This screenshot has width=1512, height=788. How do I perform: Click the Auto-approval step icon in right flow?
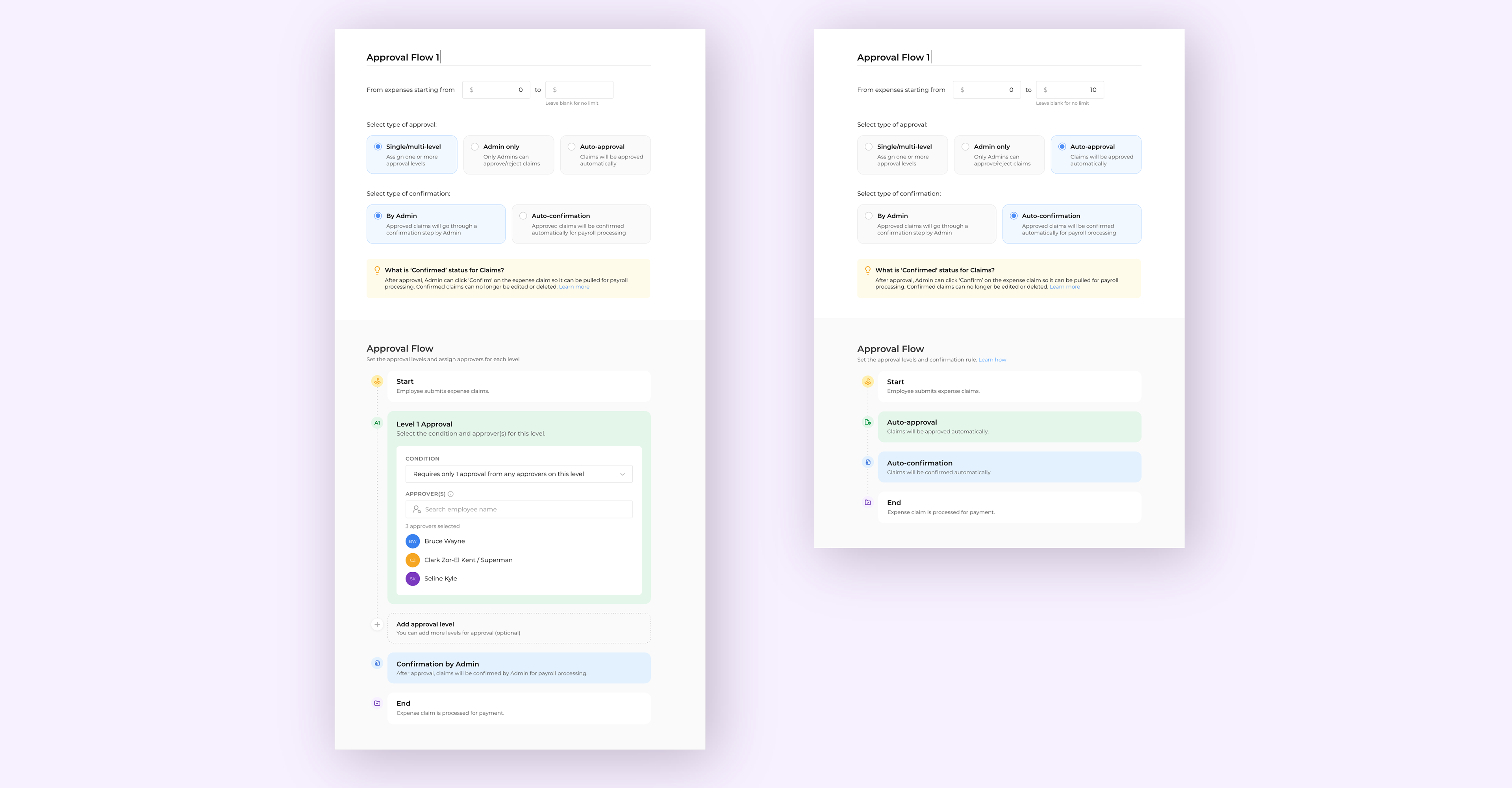tap(867, 422)
